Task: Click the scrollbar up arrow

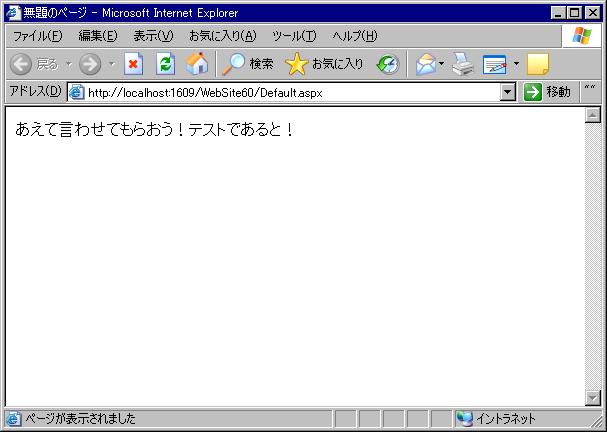Action: pyautogui.click(x=593, y=115)
